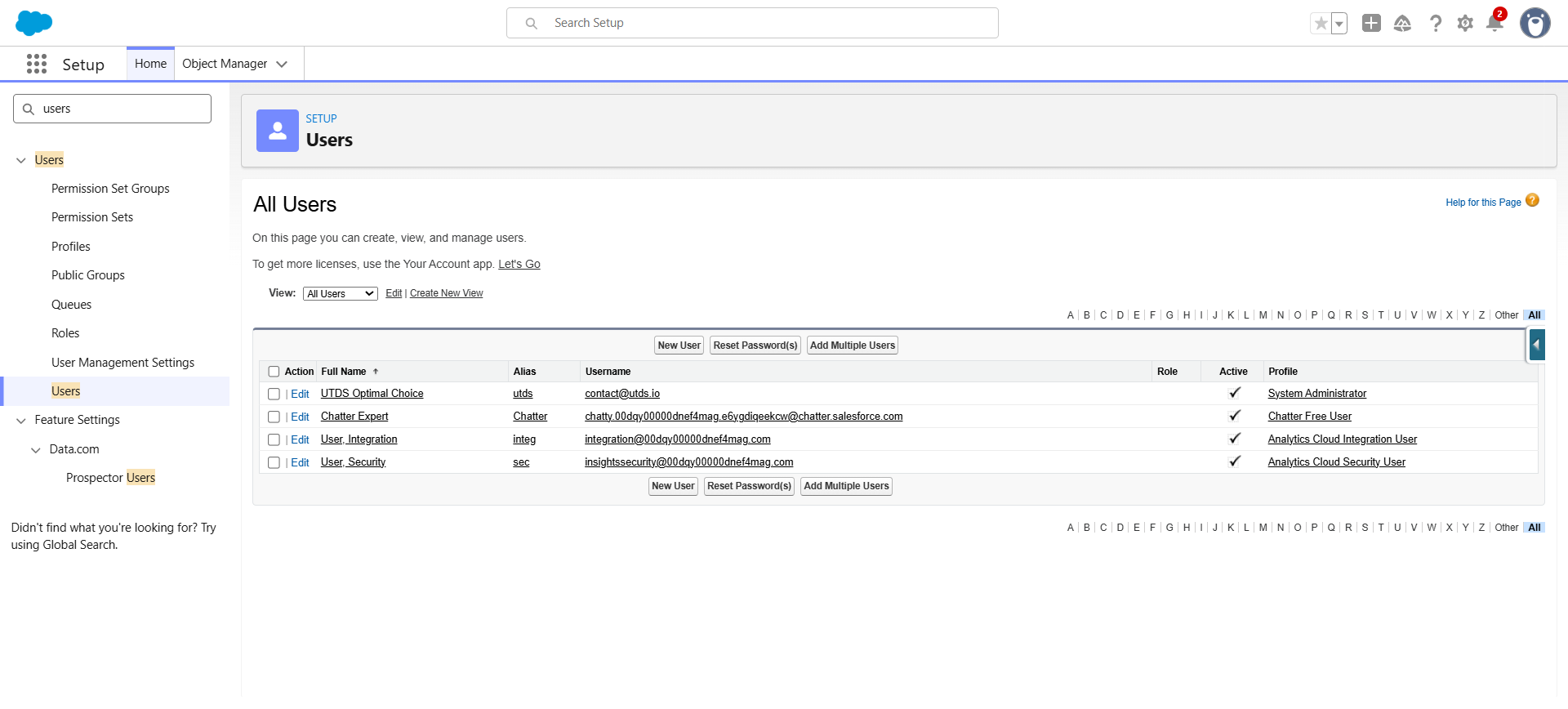The height and width of the screenshot is (709, 1568).
Task: Collapse the Data.com tree node
Action: pyautogui.click(x=36, y=450)
